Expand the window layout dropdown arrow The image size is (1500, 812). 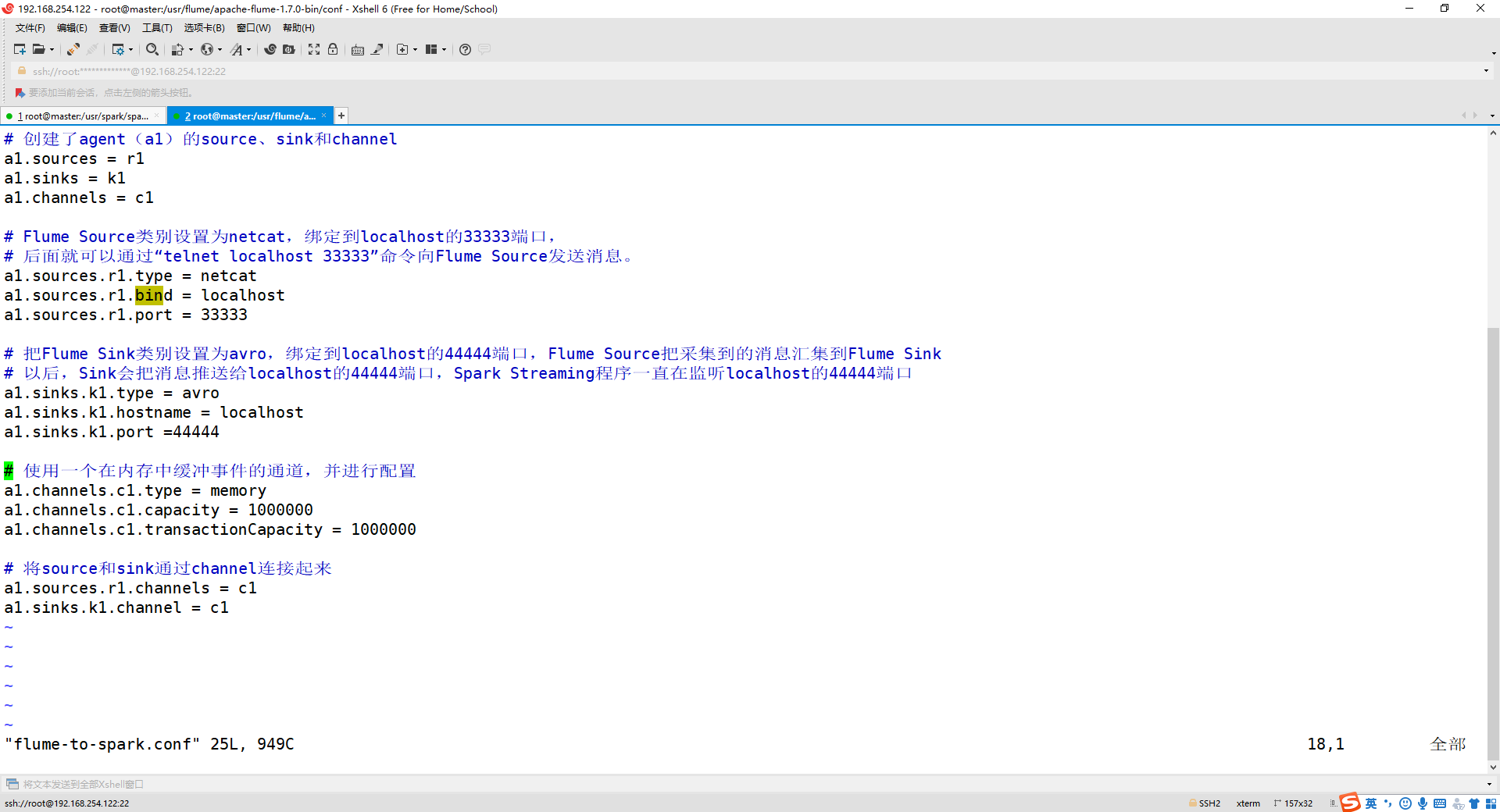point(444,49)
